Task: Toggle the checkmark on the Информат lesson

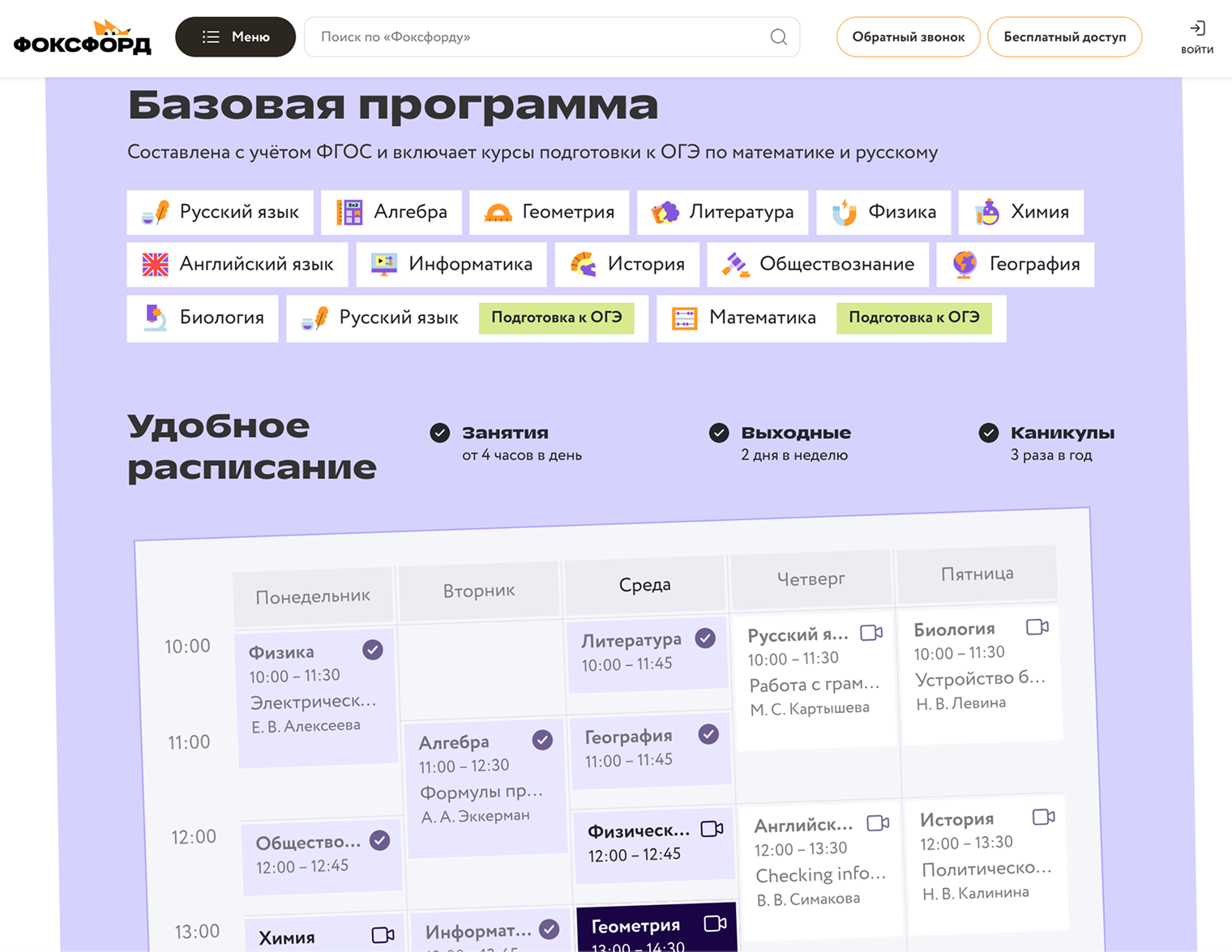Action: coord(549,929)
